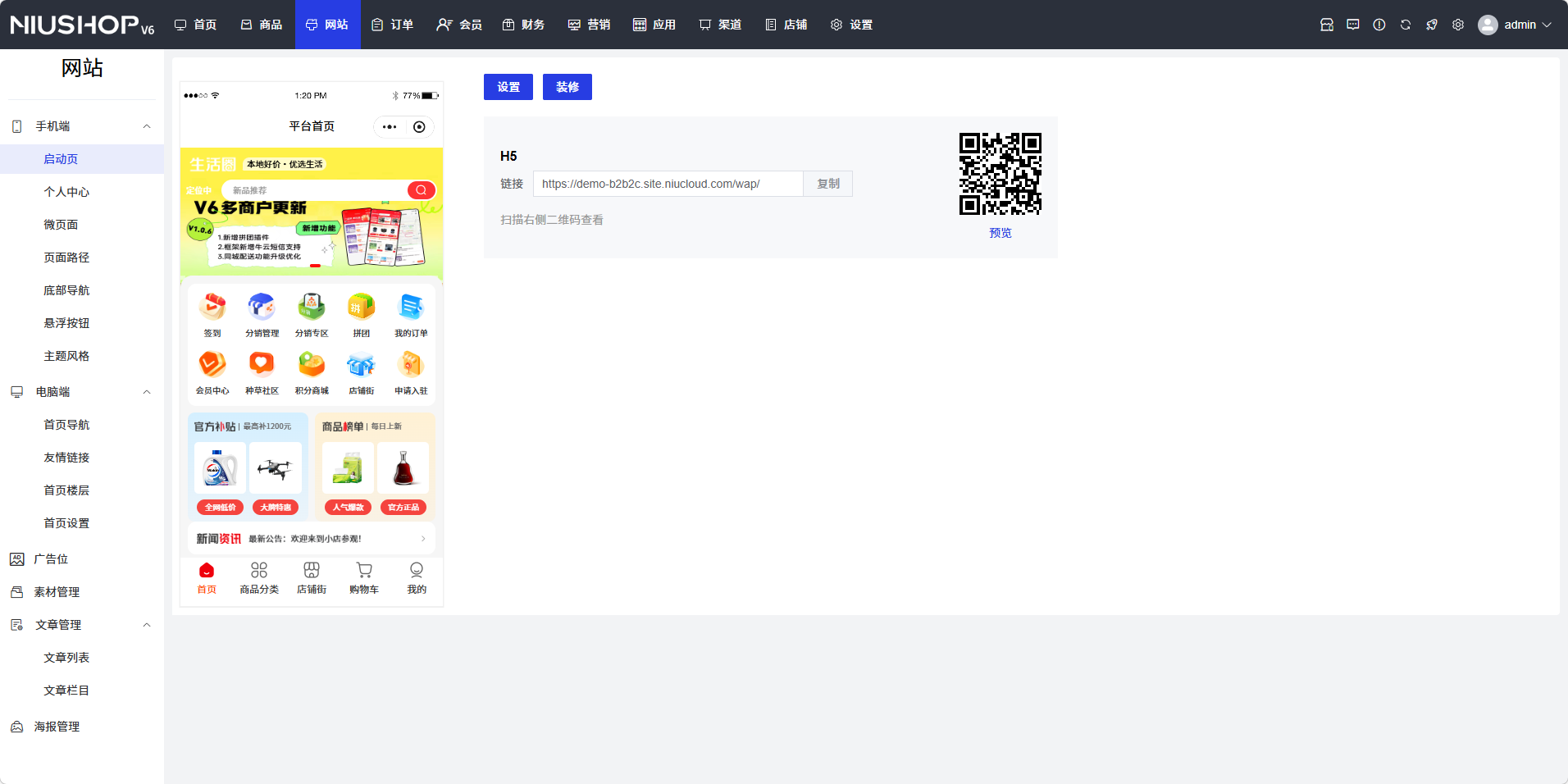Open 海报管理 in the sidebar
1568x784 pixels.
coord(82,727)
